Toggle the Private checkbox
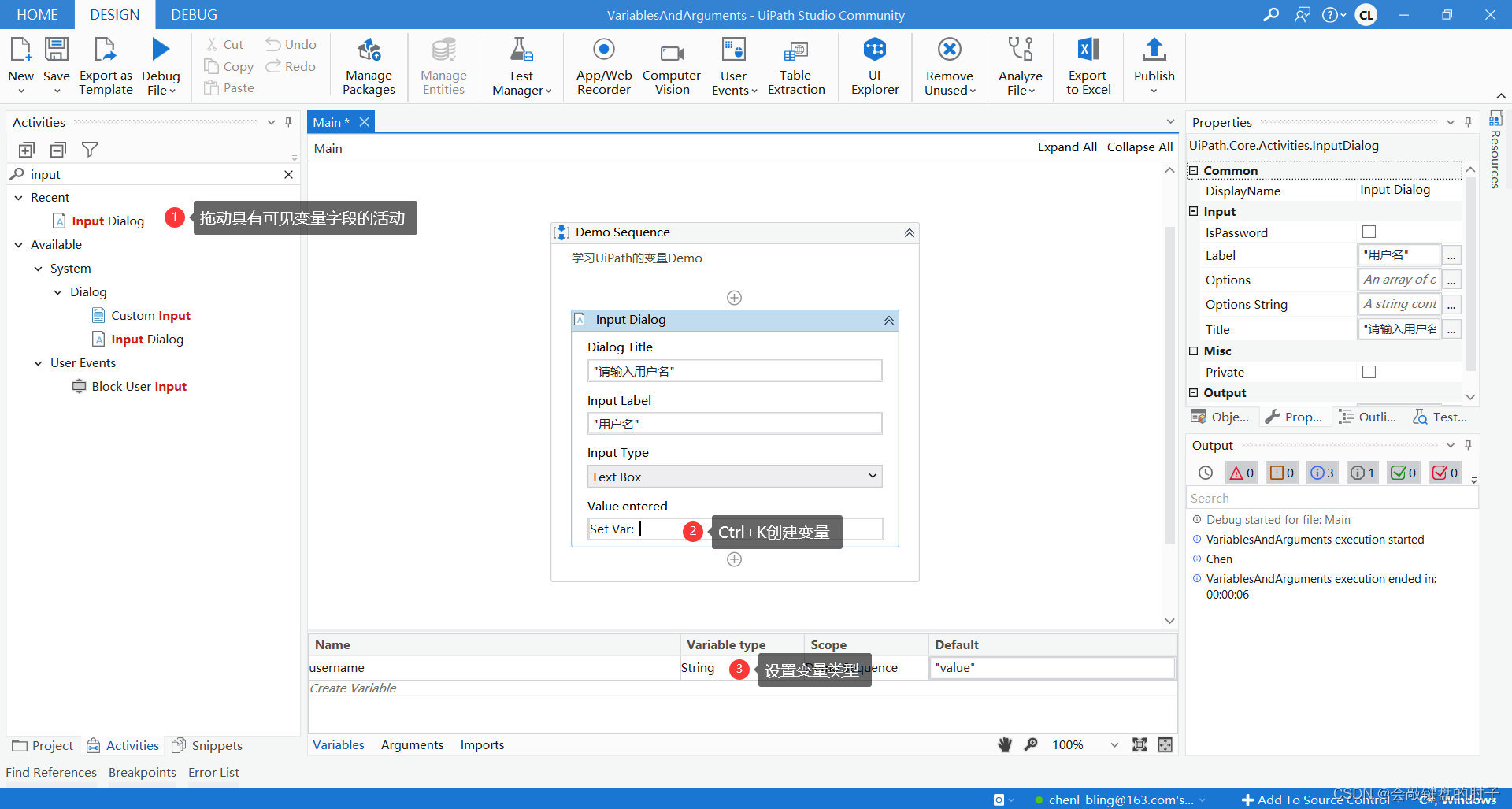The image size is (1512, 809). [x=1369, y=372]
